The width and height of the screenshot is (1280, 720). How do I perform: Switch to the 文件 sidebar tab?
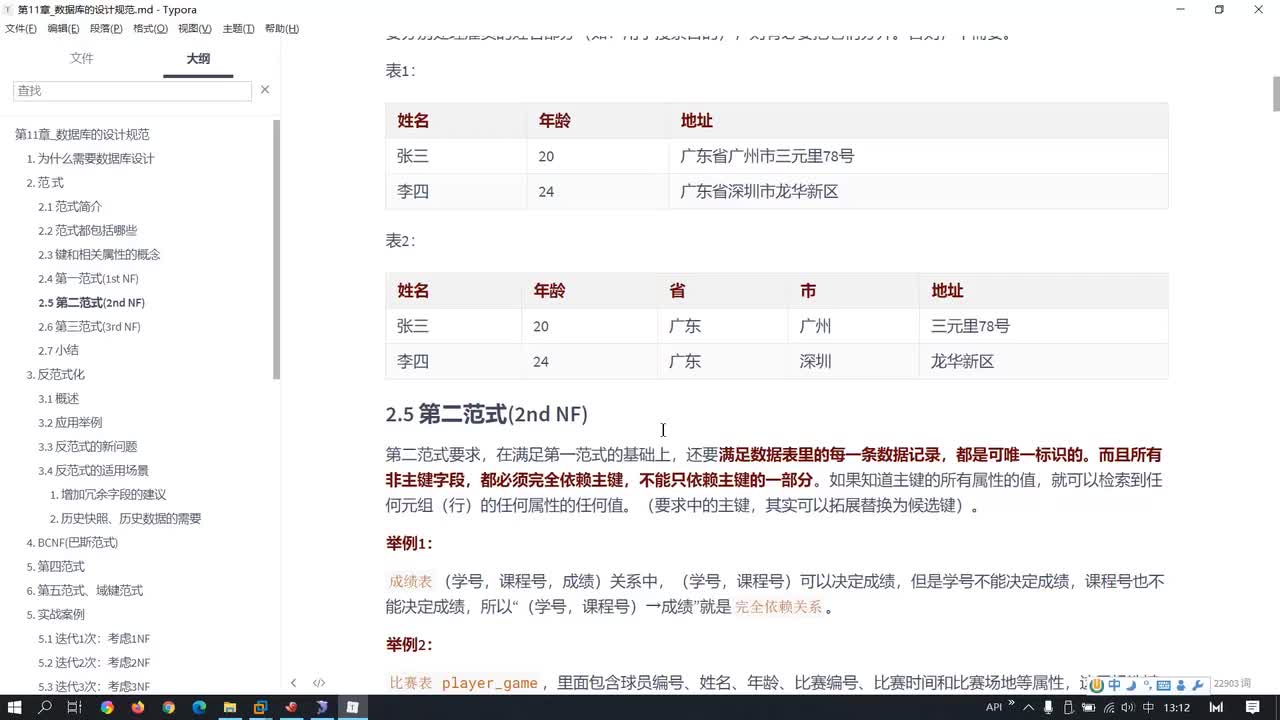point(82,59)
